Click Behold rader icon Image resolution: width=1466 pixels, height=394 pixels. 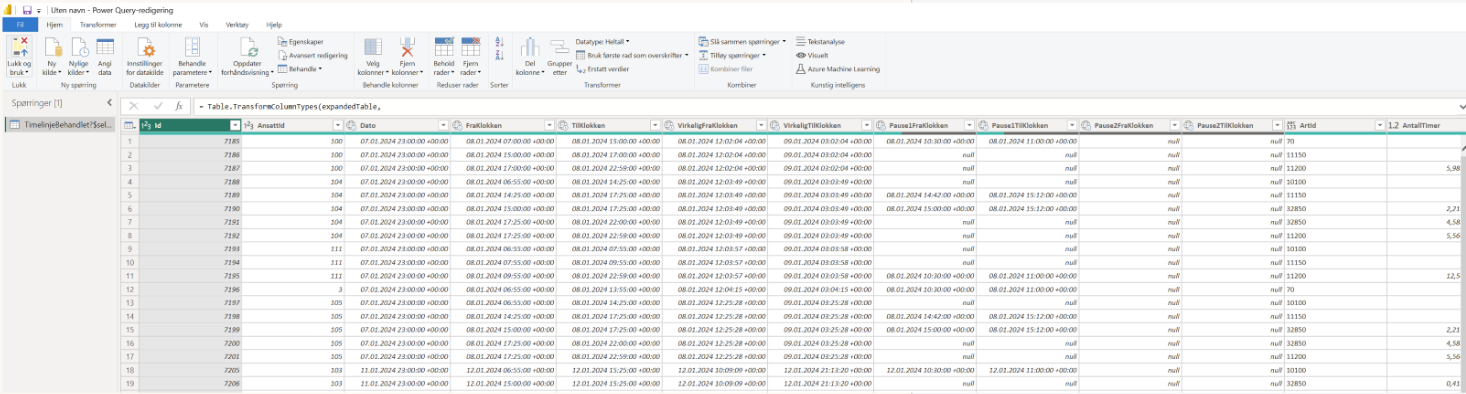click(443, 46)
